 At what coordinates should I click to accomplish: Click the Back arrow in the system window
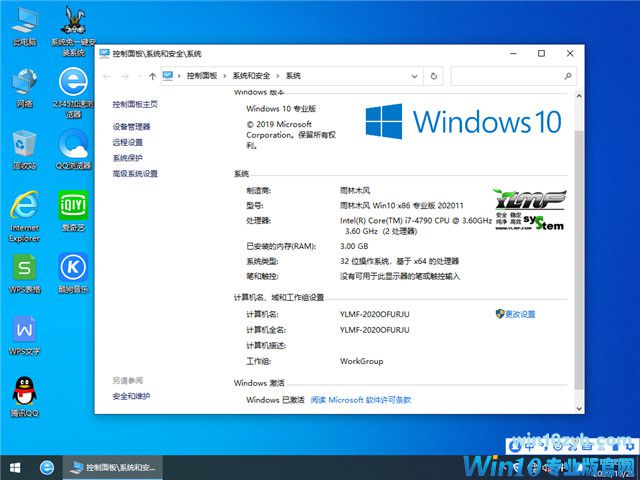[107, 76]
